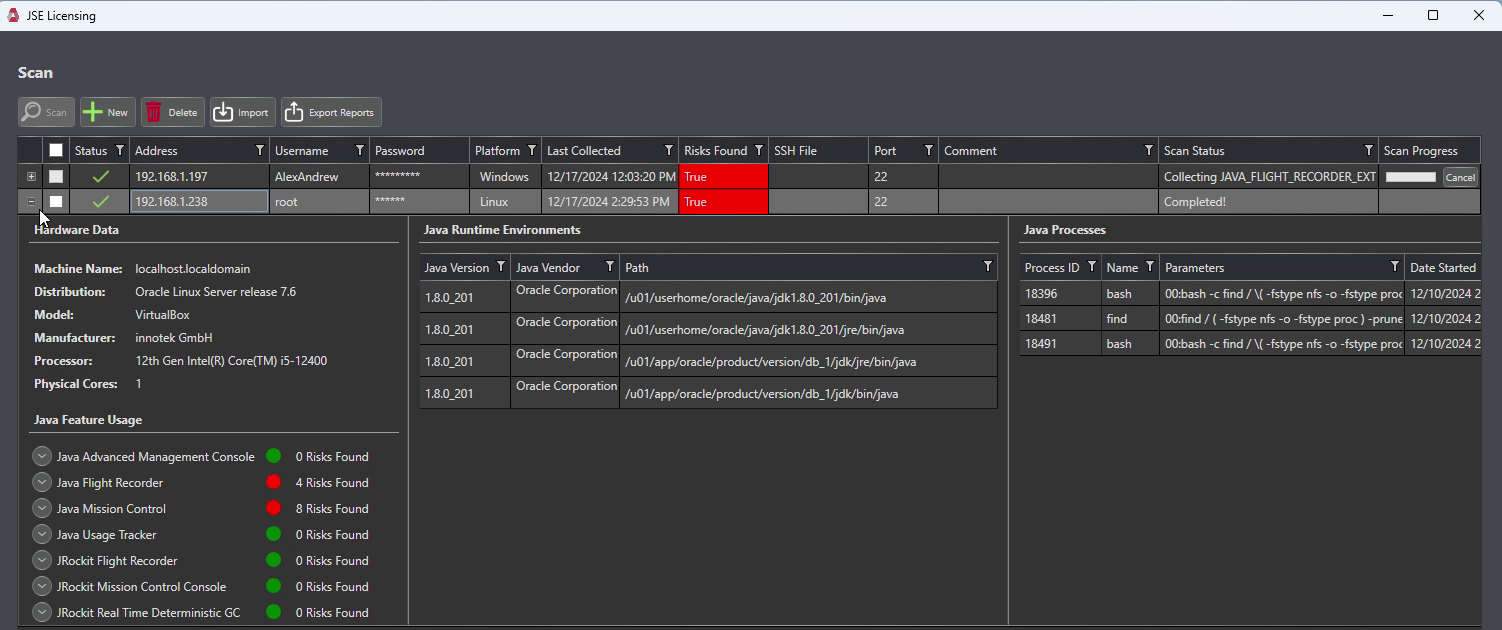
Task: Open filter for Comment column
Action: tap(1149, 150)
